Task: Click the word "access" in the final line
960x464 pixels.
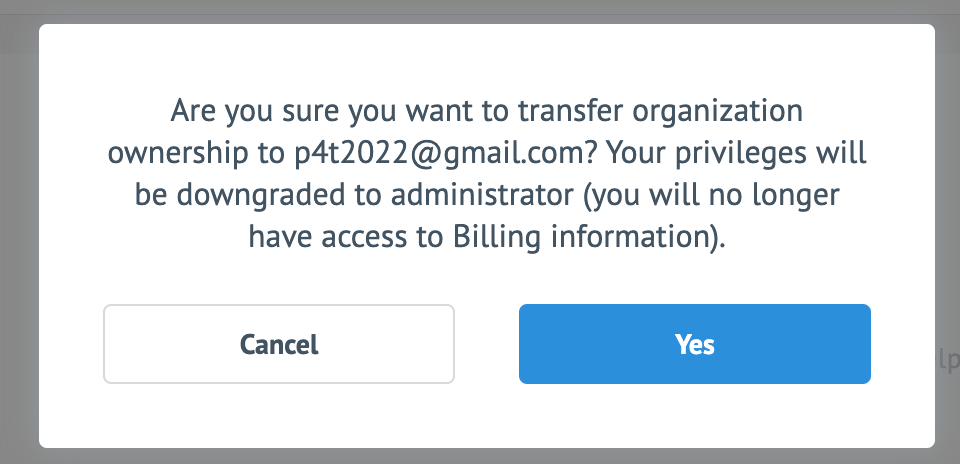Action: coord(364,239)
